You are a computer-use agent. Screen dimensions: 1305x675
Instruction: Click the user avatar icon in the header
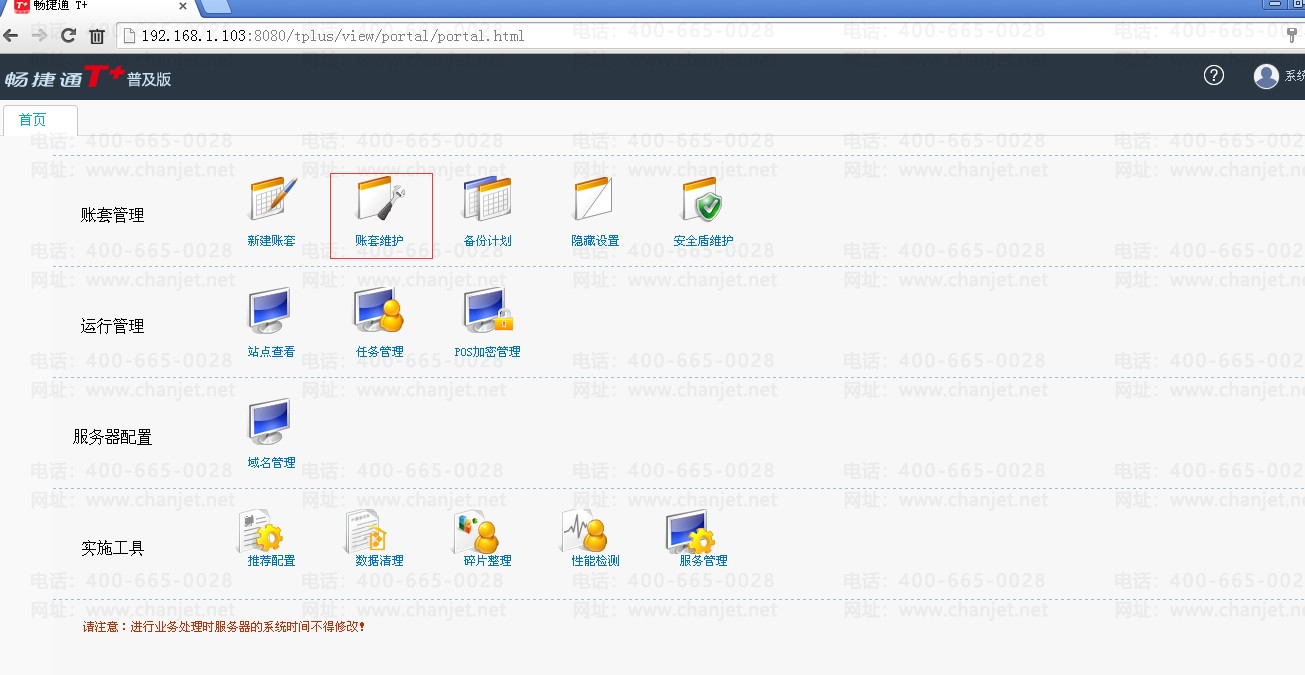tap(1266, 76)
